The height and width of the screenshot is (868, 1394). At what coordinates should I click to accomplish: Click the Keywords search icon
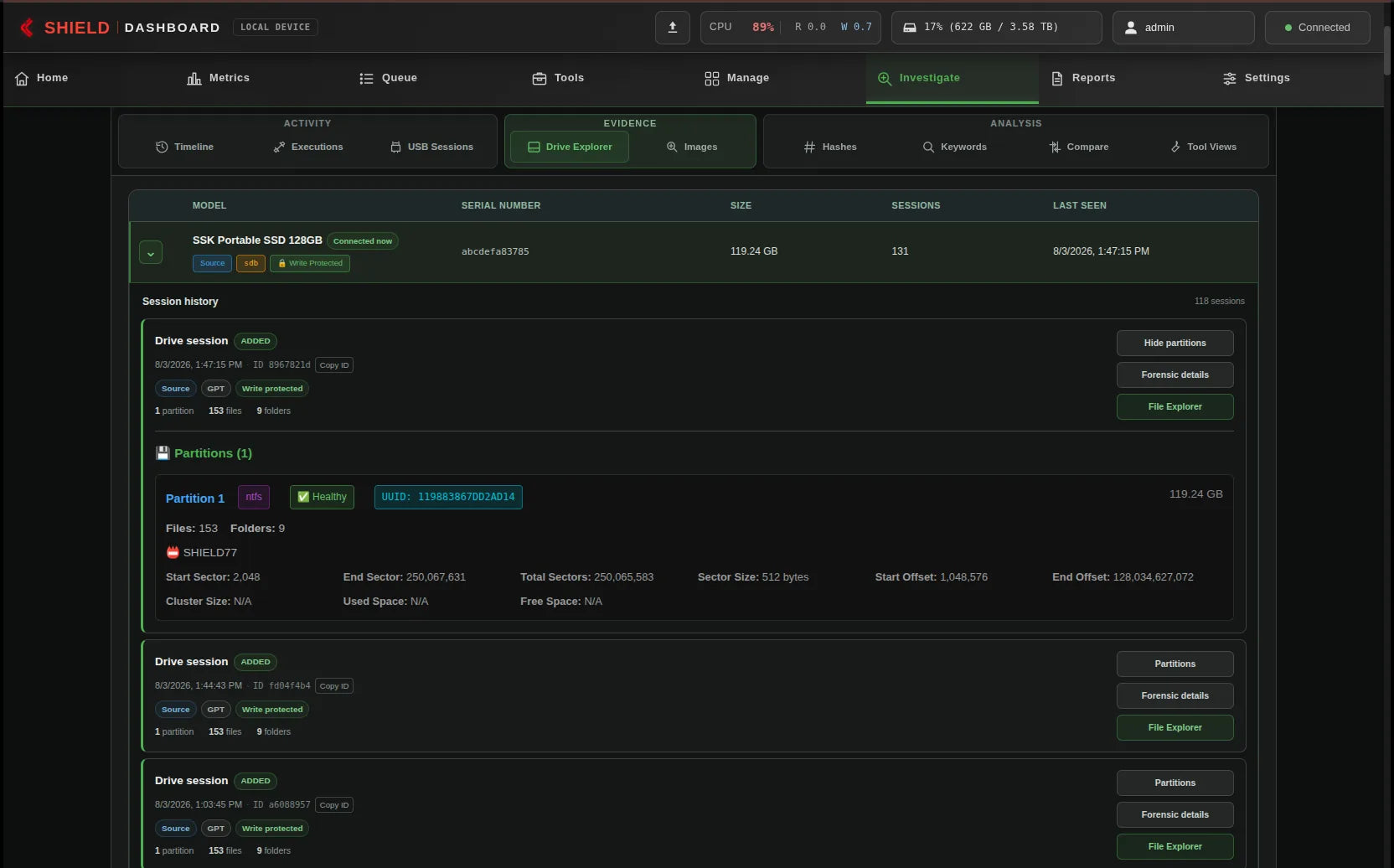[928, 147]
